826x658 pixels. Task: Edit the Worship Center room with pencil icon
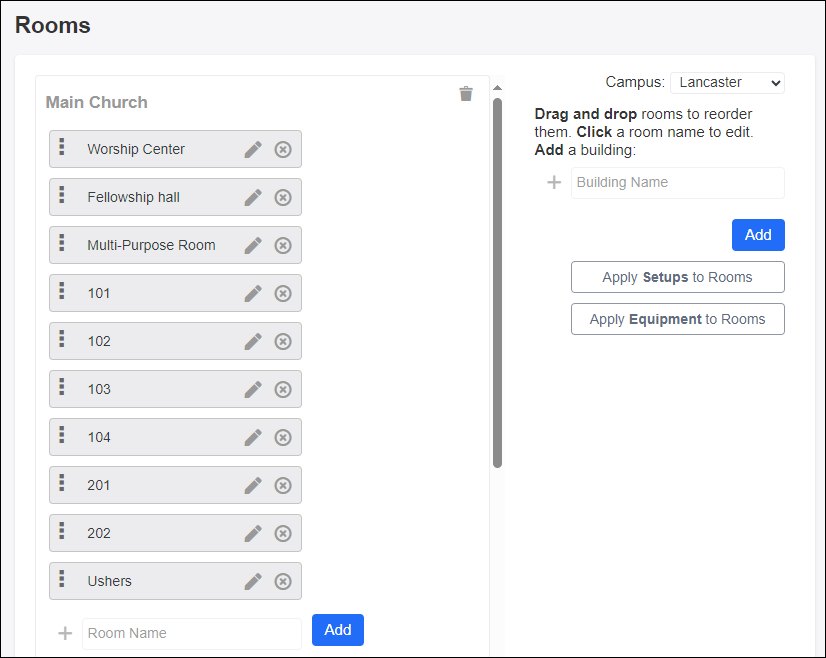point(253,149)
